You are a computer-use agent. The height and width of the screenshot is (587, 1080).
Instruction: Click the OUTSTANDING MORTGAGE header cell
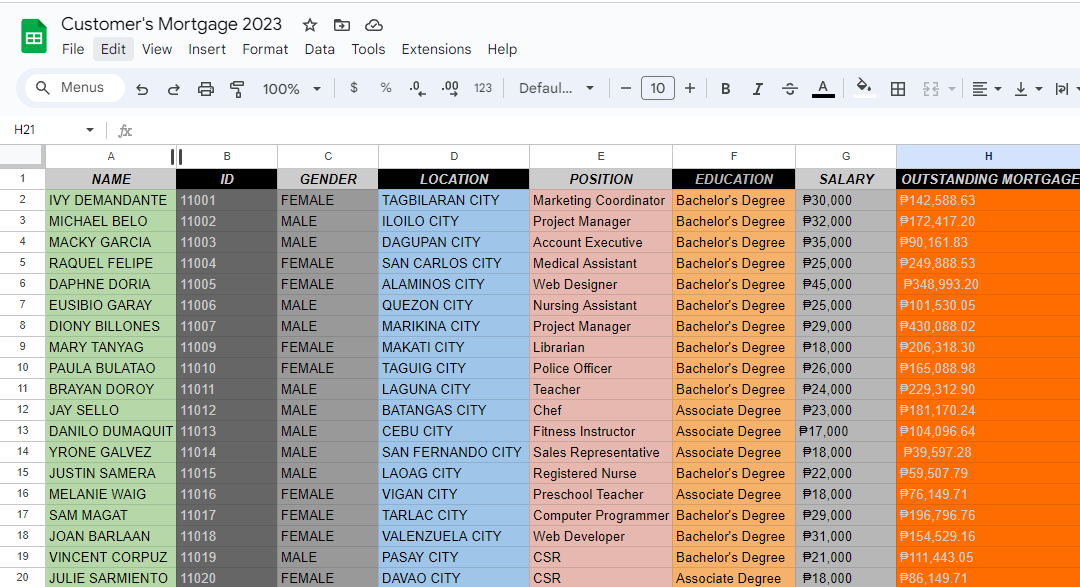point(988,179)
